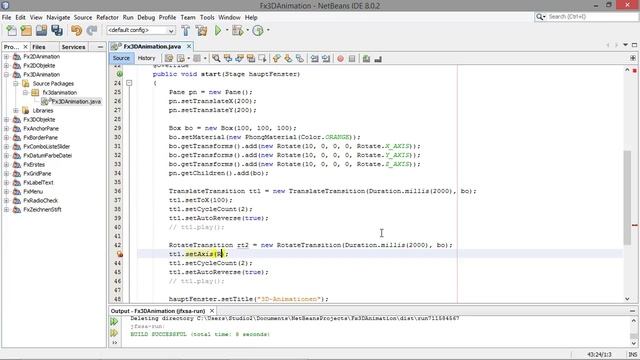The width and height of the screenshot is (640, 360).
Task: Click the Profile Project icon
Action: coord(258,30)
